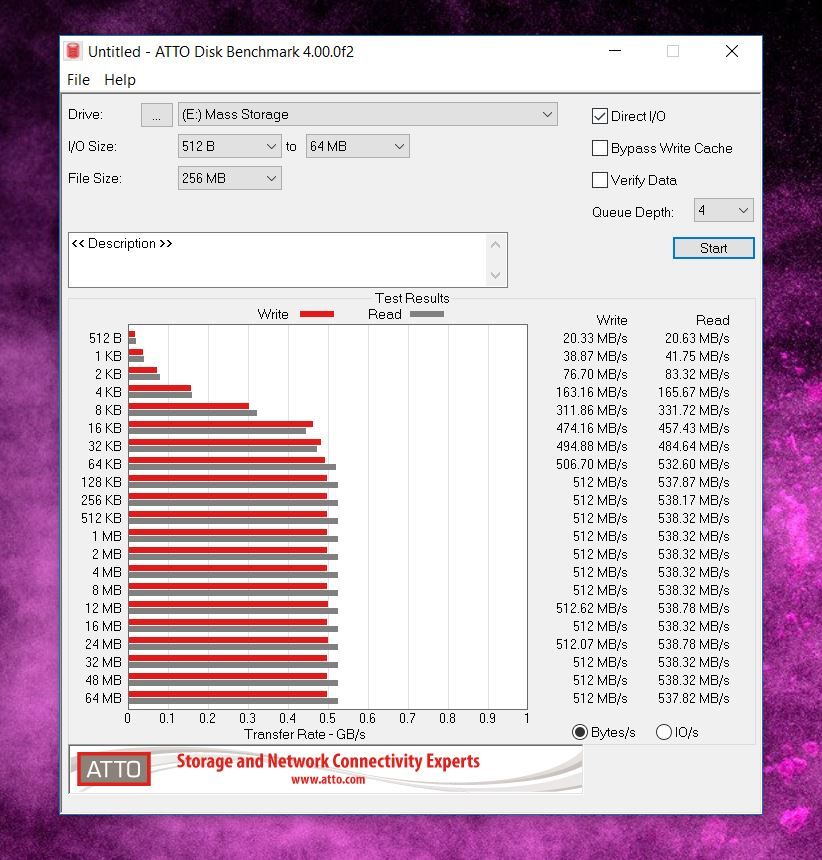This screenshot has width=822, height=860.
Task: Click the gray Read legend swatch
Action: coord(427,314)
